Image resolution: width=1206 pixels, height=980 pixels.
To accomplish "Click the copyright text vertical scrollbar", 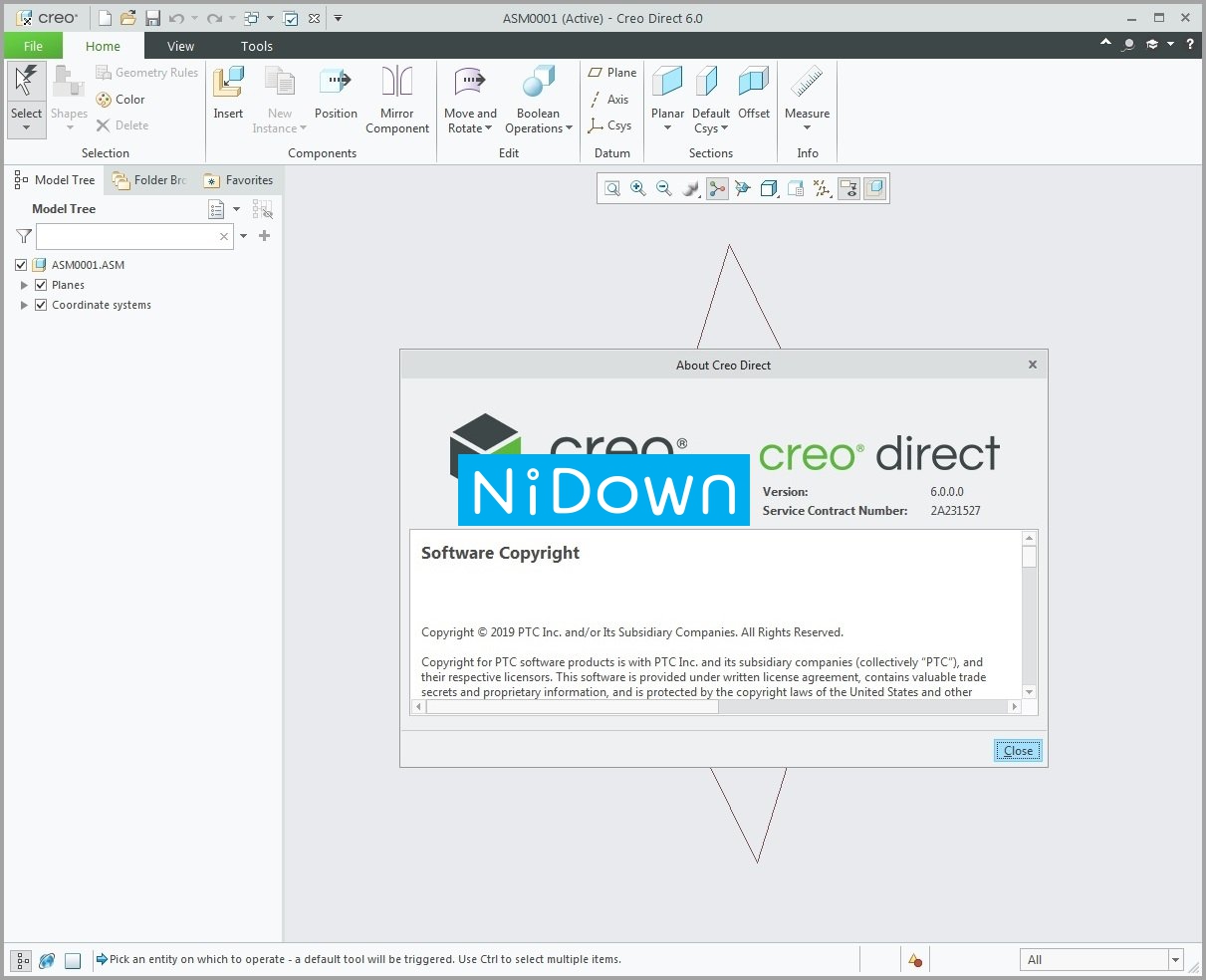I will coord(1029,614).
